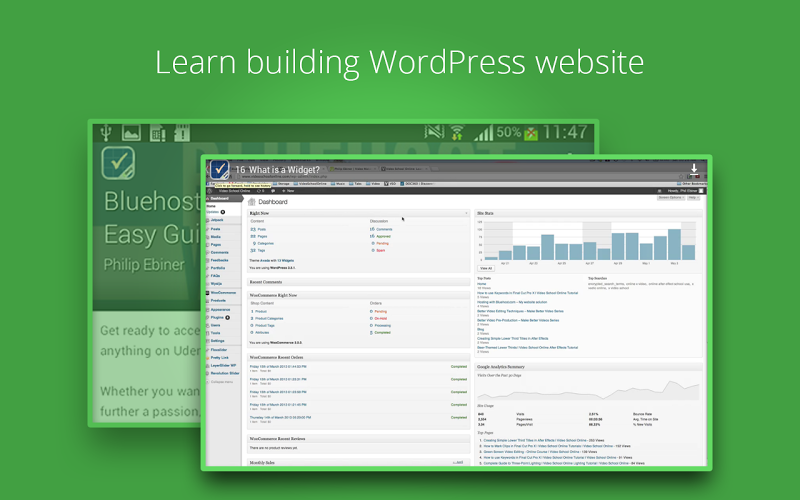Click the Recent Comments widget header
This screenshot has width=800, height=500.
(x=359, y=282)
